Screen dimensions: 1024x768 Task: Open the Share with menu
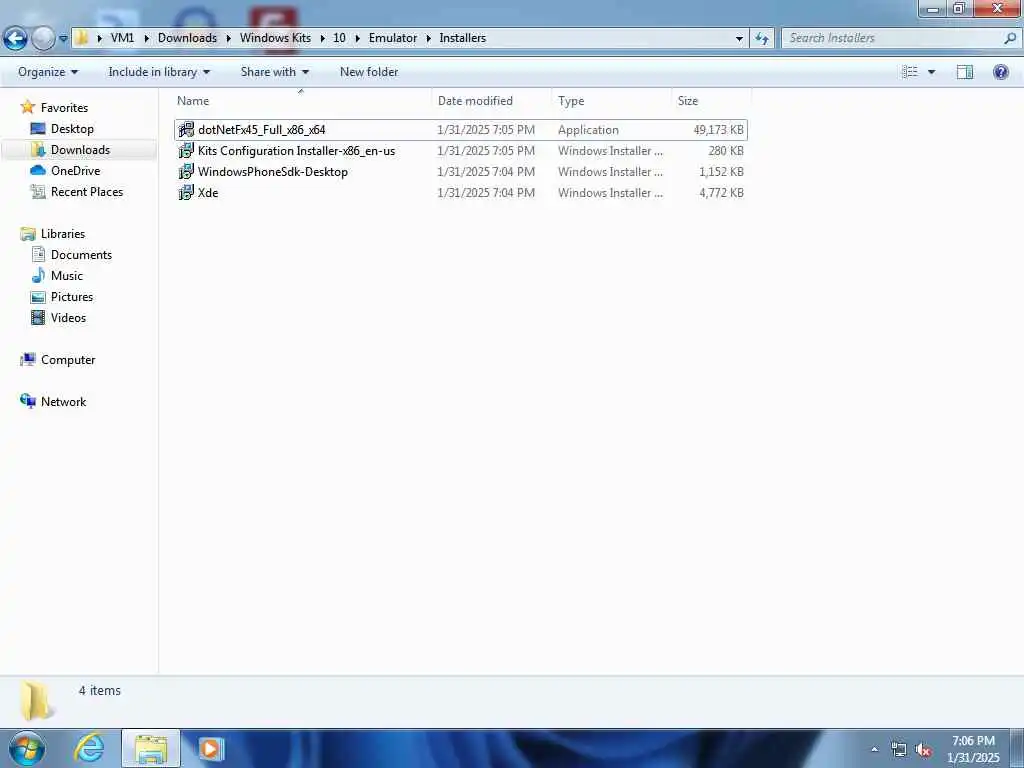coord(274,72)
